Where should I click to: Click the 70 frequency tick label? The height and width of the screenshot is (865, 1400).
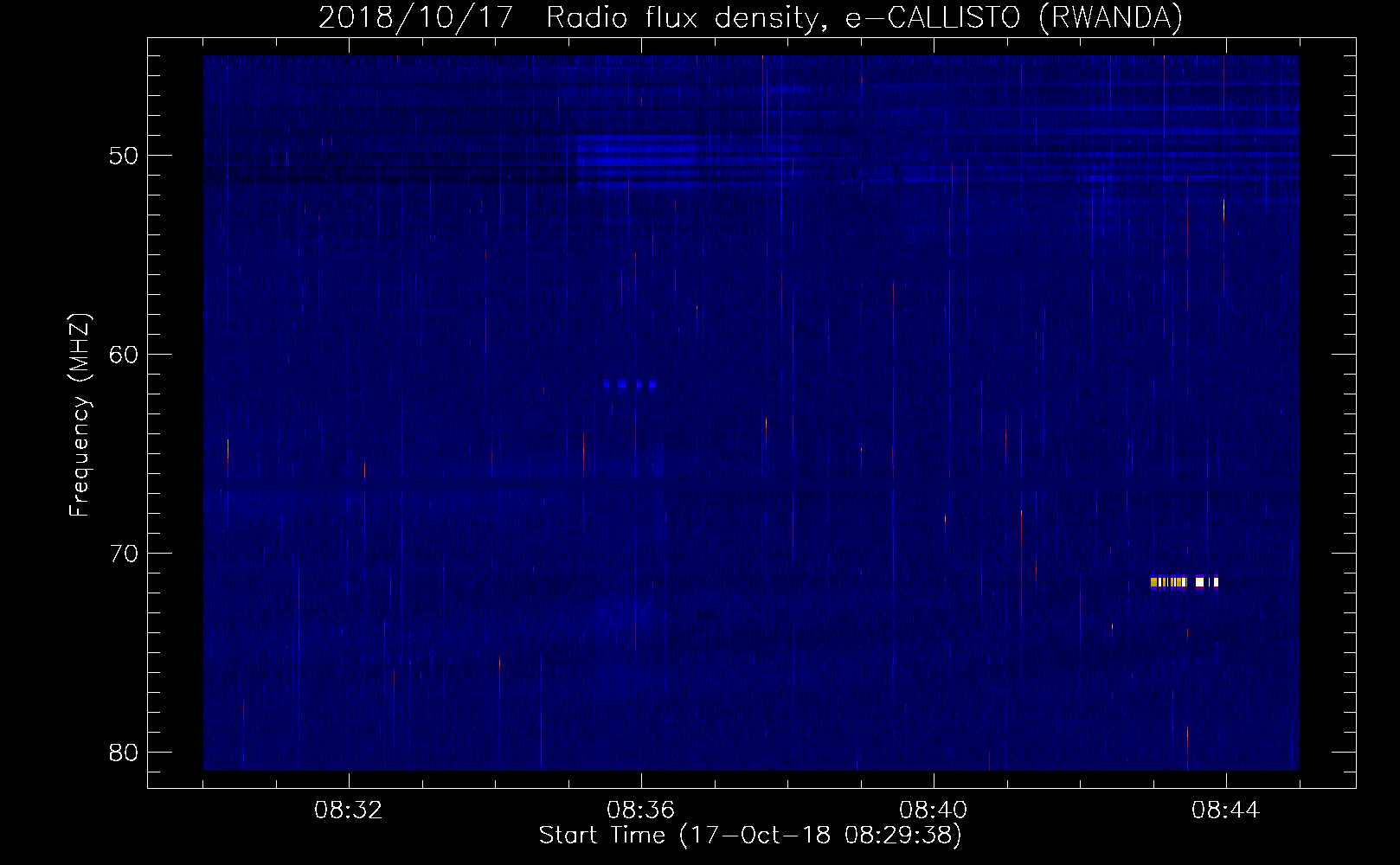(125, 554)
